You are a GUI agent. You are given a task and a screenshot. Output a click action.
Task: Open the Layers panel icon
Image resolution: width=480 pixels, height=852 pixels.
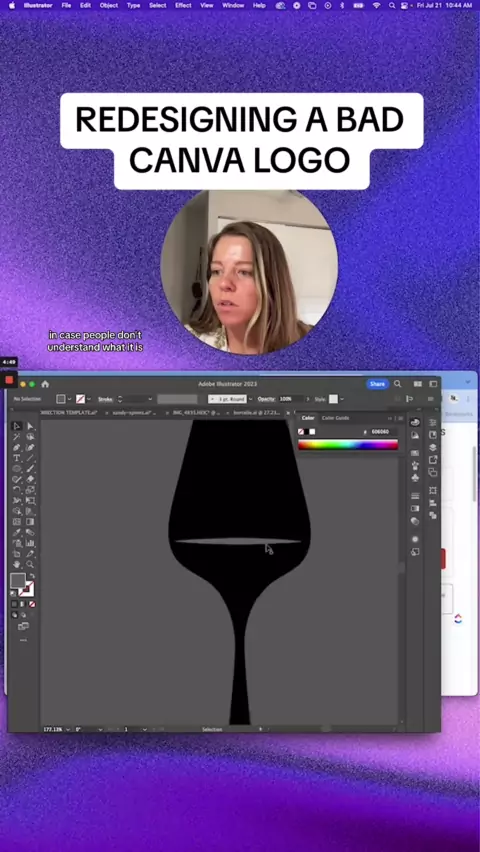pos(433,447)
